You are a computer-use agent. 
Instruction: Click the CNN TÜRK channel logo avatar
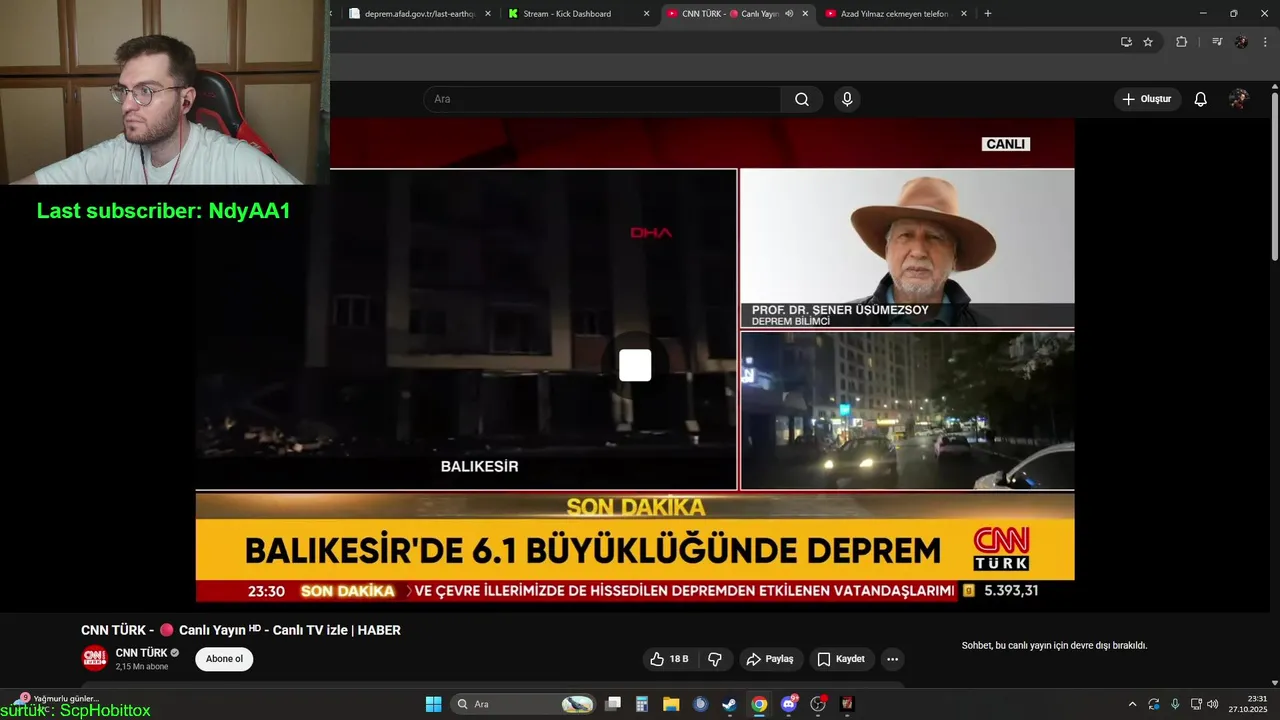[94, 658]
